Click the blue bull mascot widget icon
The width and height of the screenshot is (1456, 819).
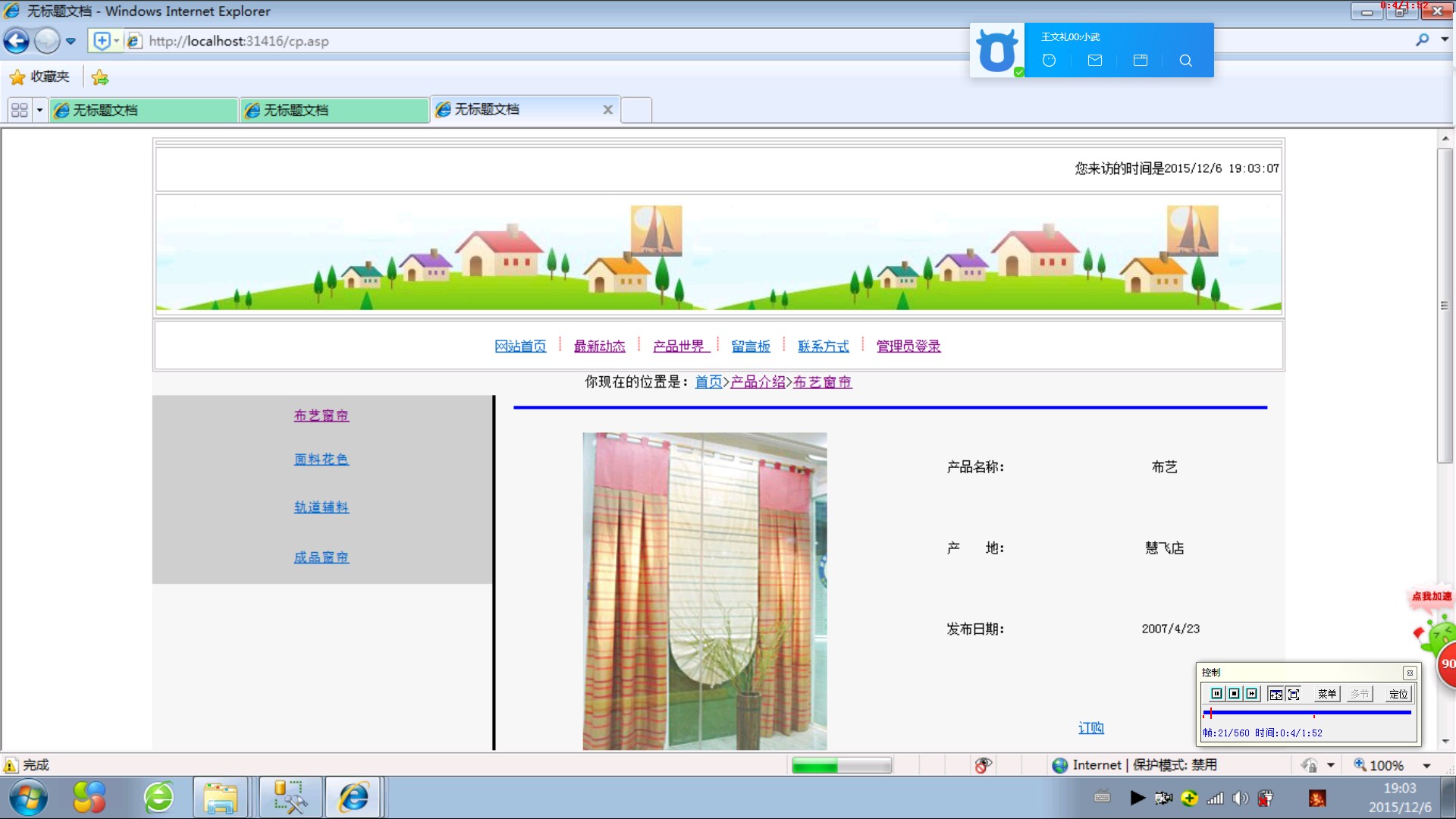click(996, 50)
